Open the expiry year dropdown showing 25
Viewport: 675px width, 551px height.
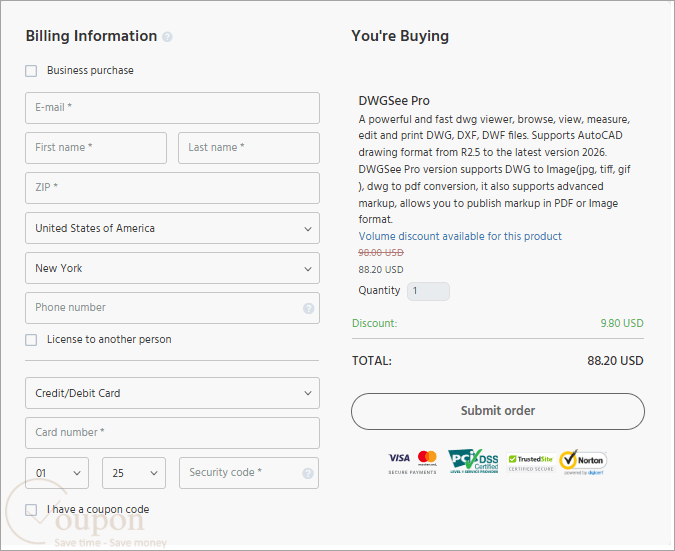tap(134, 473)
